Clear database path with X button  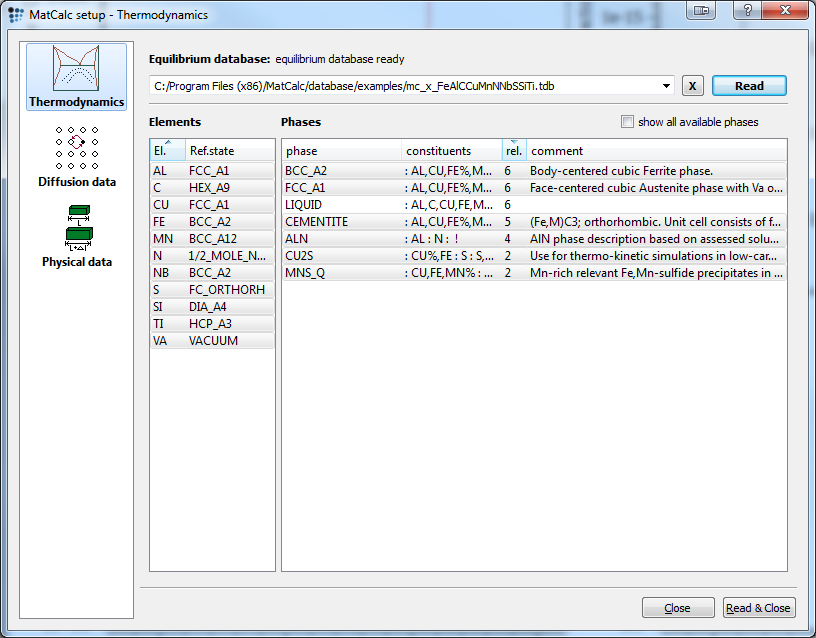[x=693, y=86]
